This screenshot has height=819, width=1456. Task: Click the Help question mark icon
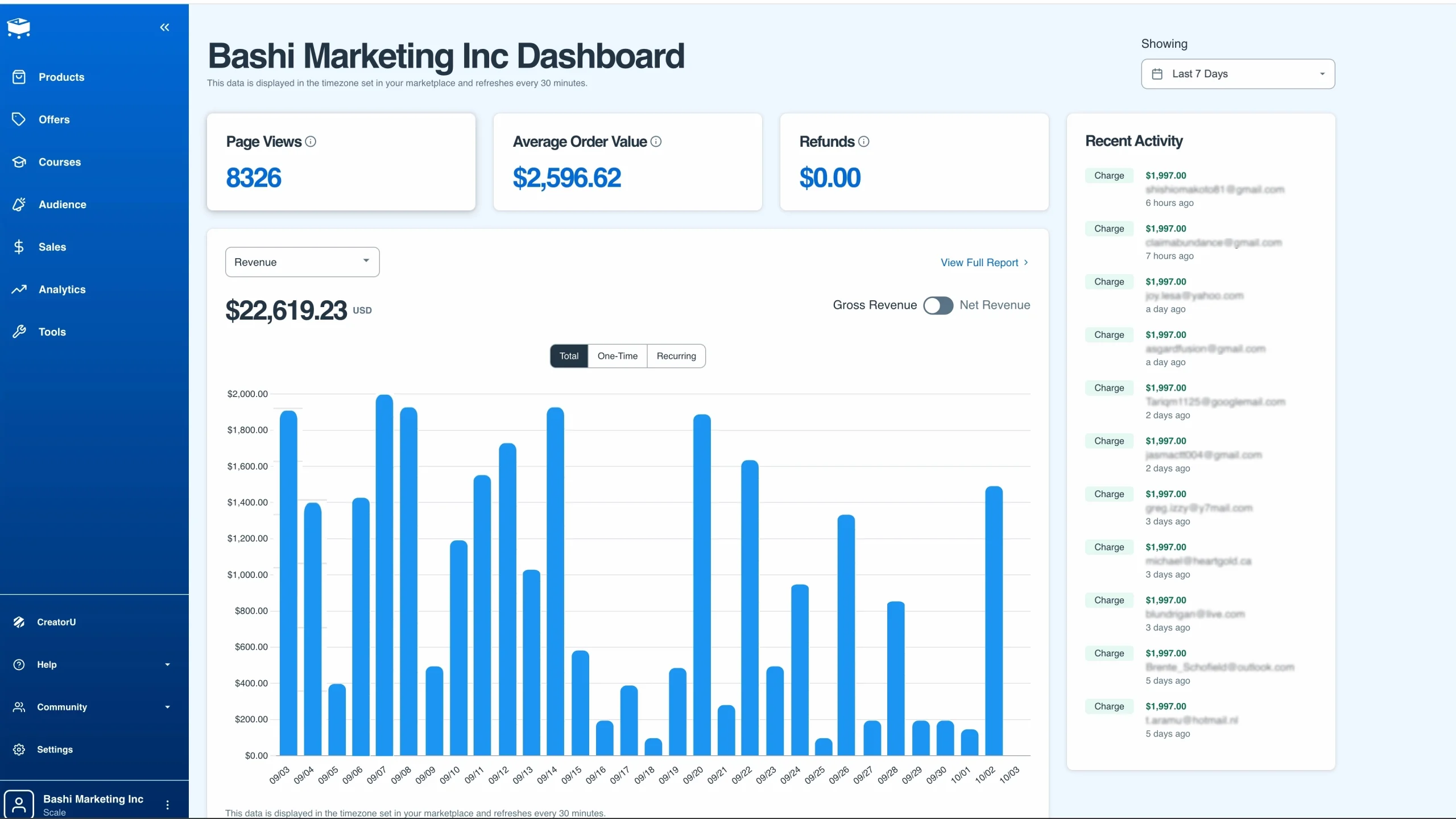[19, 664]
